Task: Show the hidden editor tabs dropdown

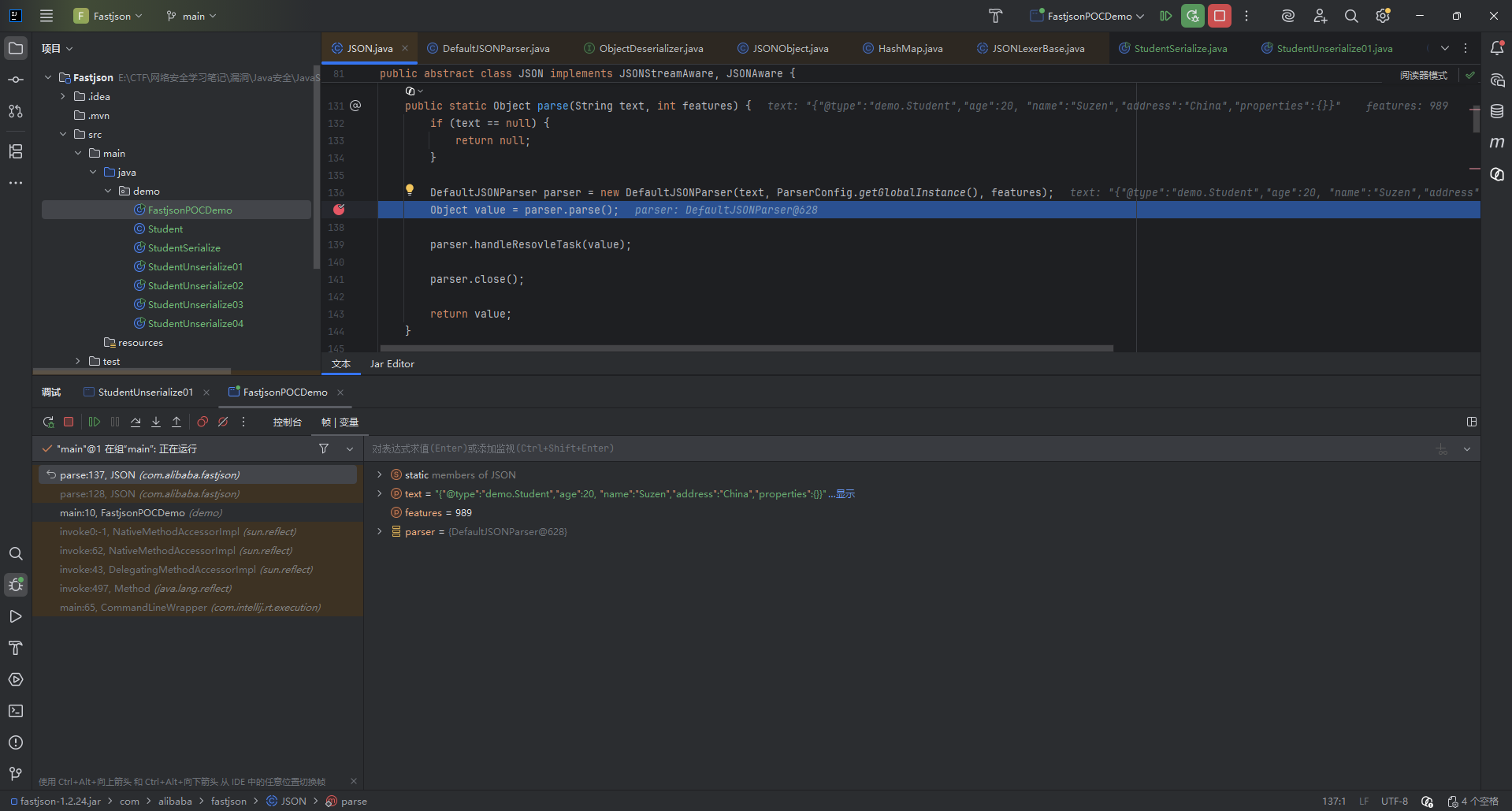Action: [x=1445, y=48]
